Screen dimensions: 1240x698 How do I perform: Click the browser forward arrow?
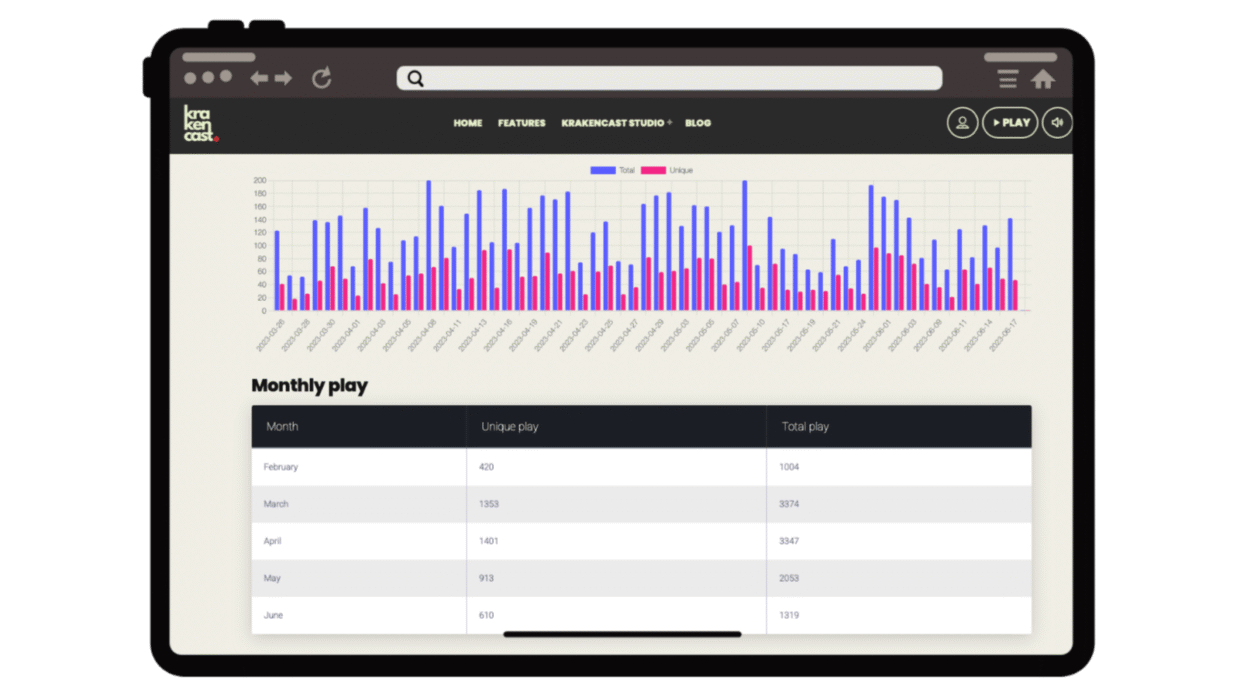click(x=284, y=78)
